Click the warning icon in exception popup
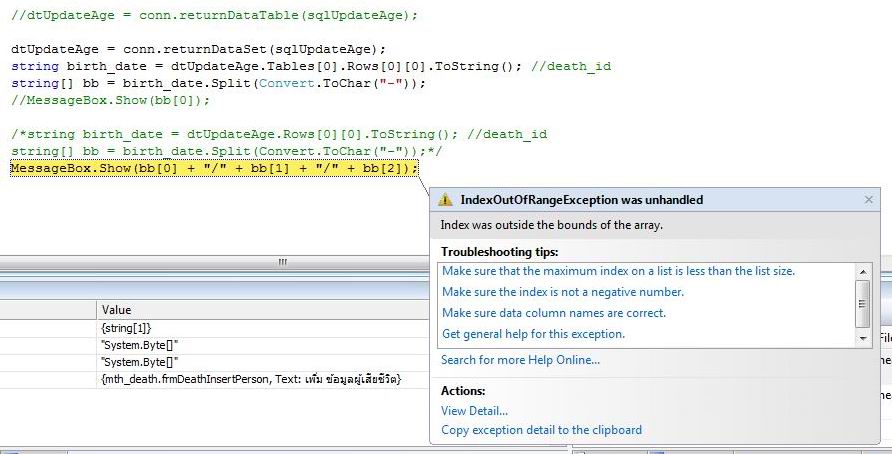This screenshot has width=892, height=454. [445, 200]
